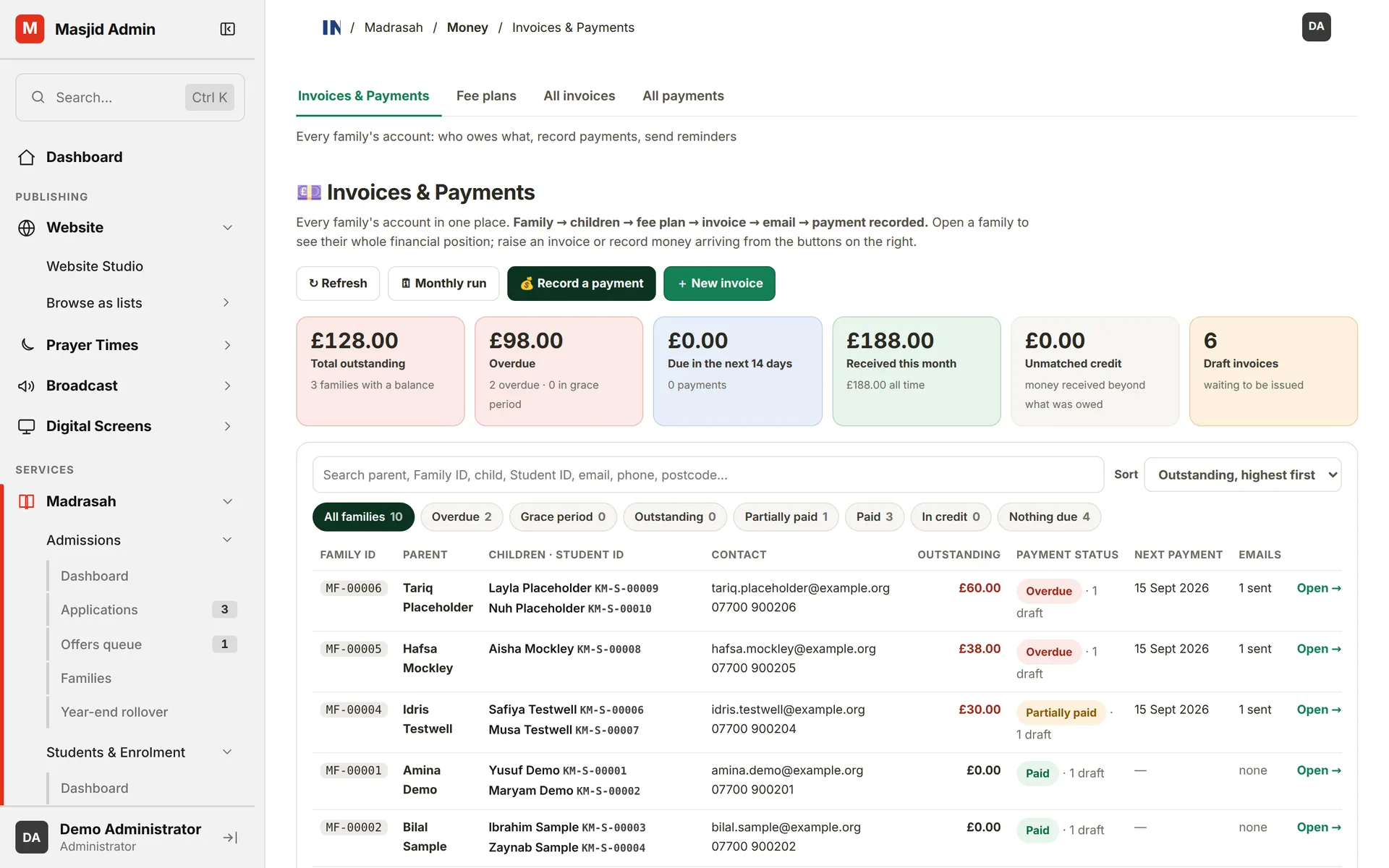Click the sidebar Search box
Viewport: 1389px width, 868px height.
130,97
